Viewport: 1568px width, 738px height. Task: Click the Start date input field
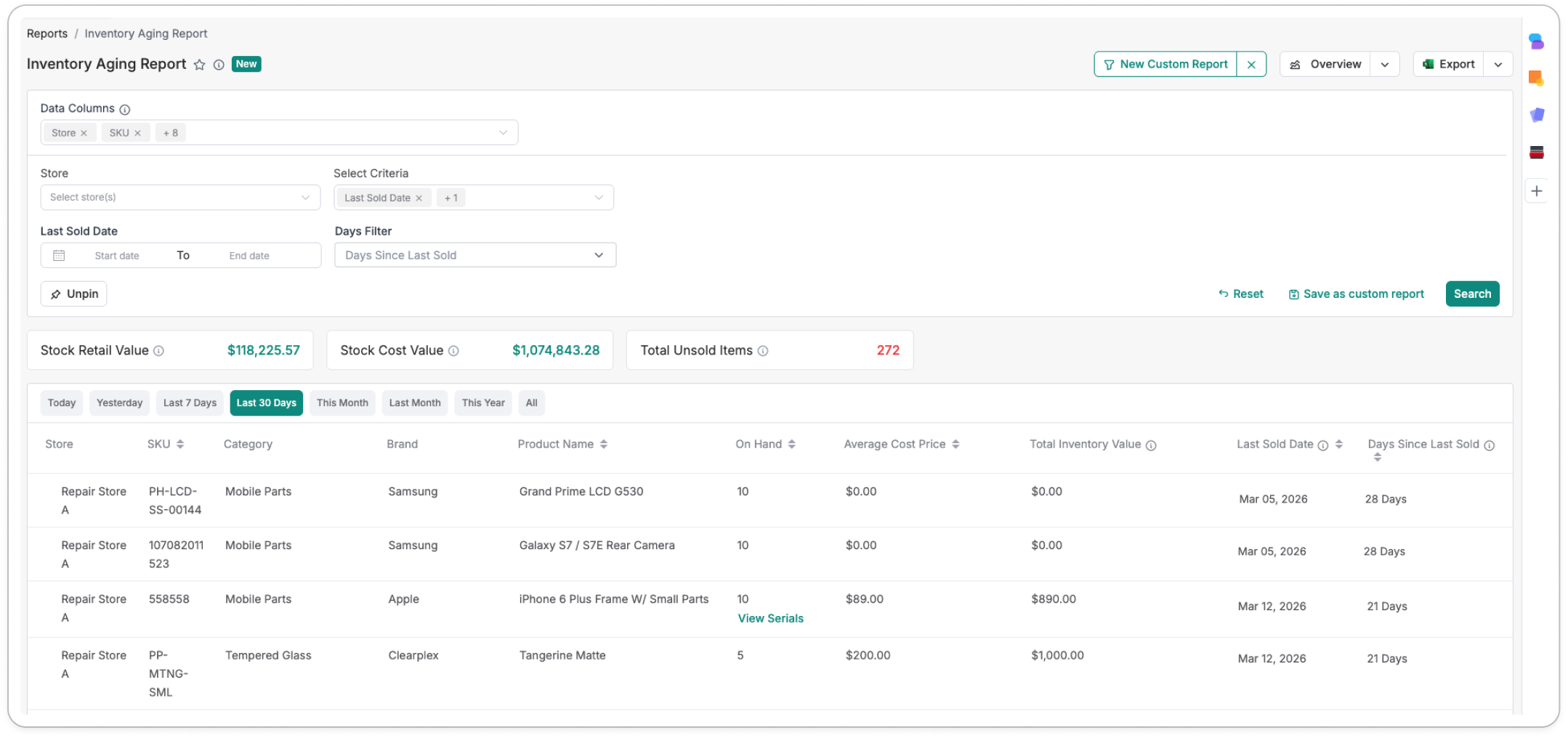click(117, 256)
